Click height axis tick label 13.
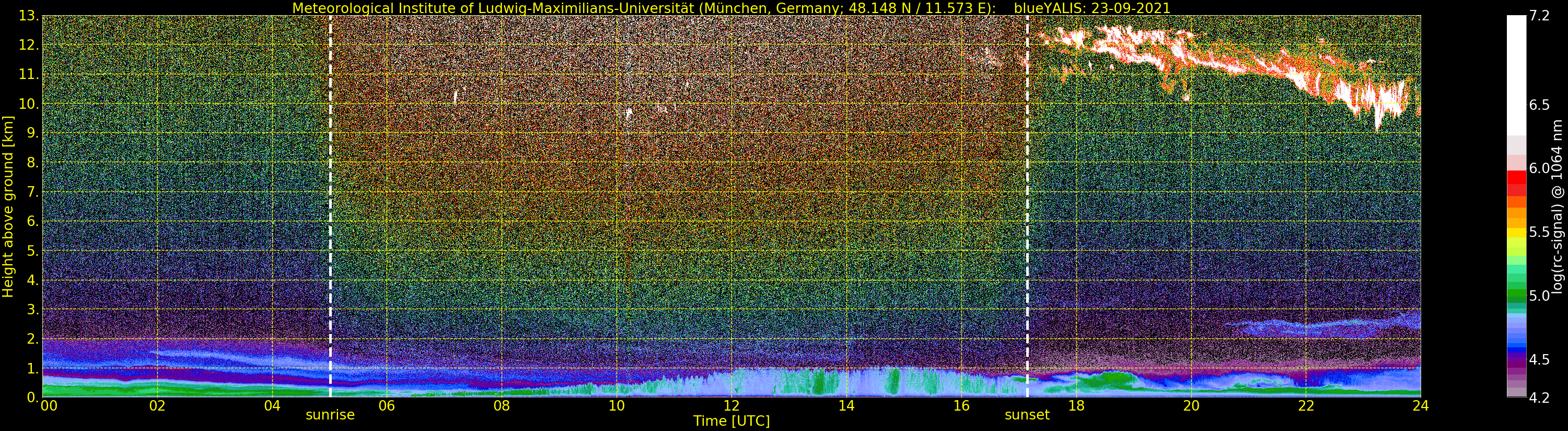1568x431 pixels. (28, 16)
